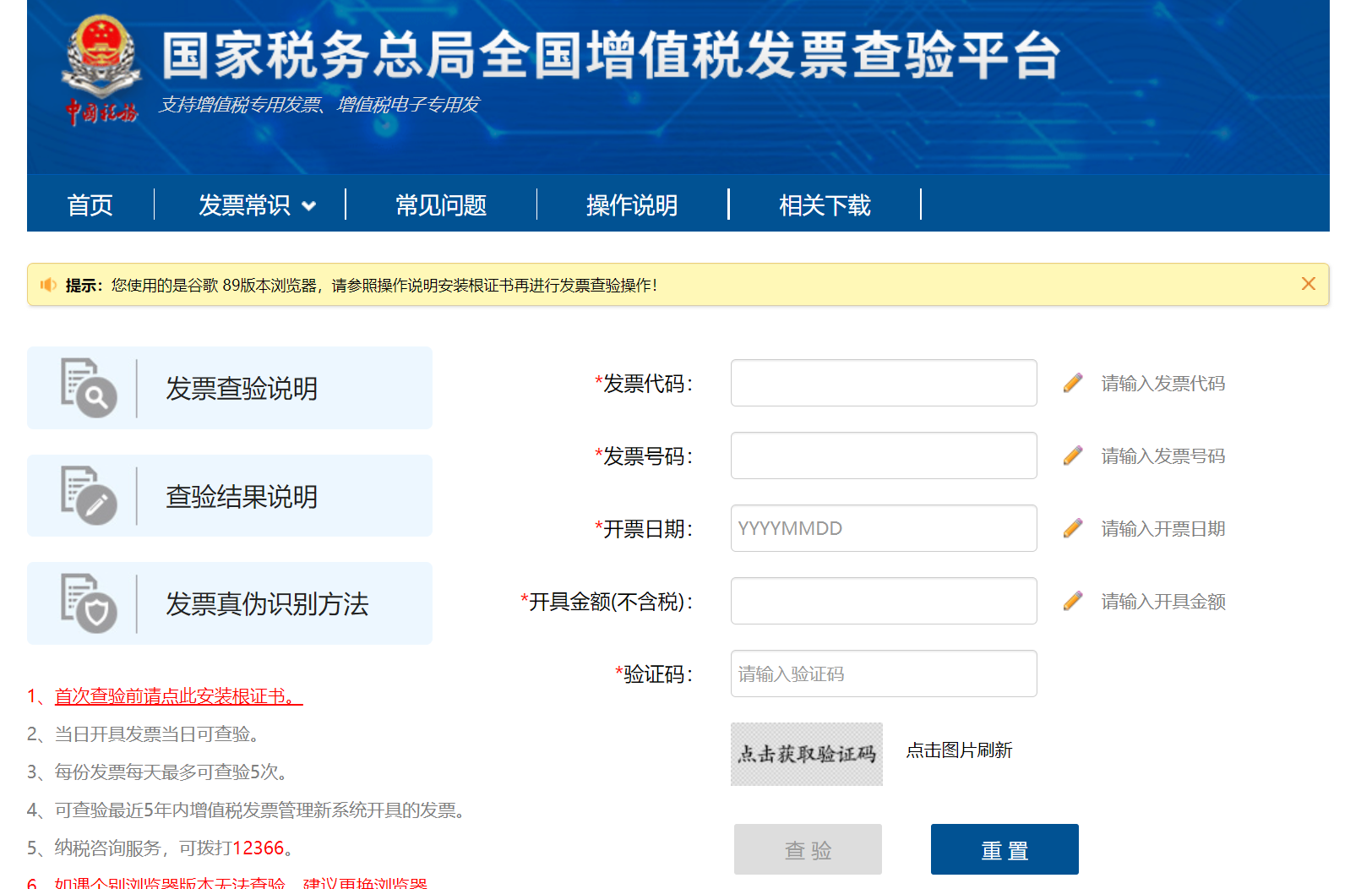Screen dimensions: 1372x889
Task: Click the 请输入开具金额 hint text
Action: (x=1163, y=602)
